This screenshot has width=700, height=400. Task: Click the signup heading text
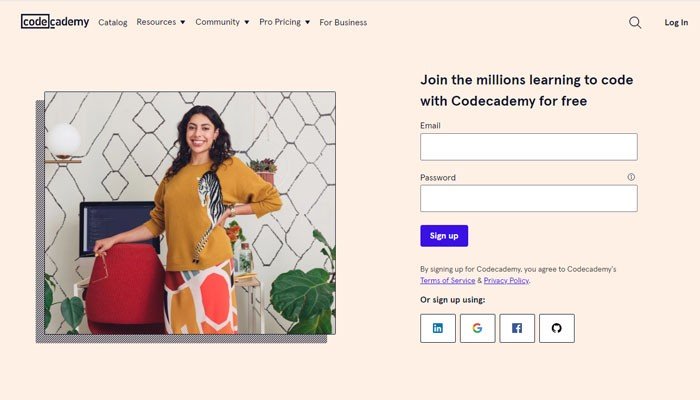pyautogui.click(x=526, y=90)
